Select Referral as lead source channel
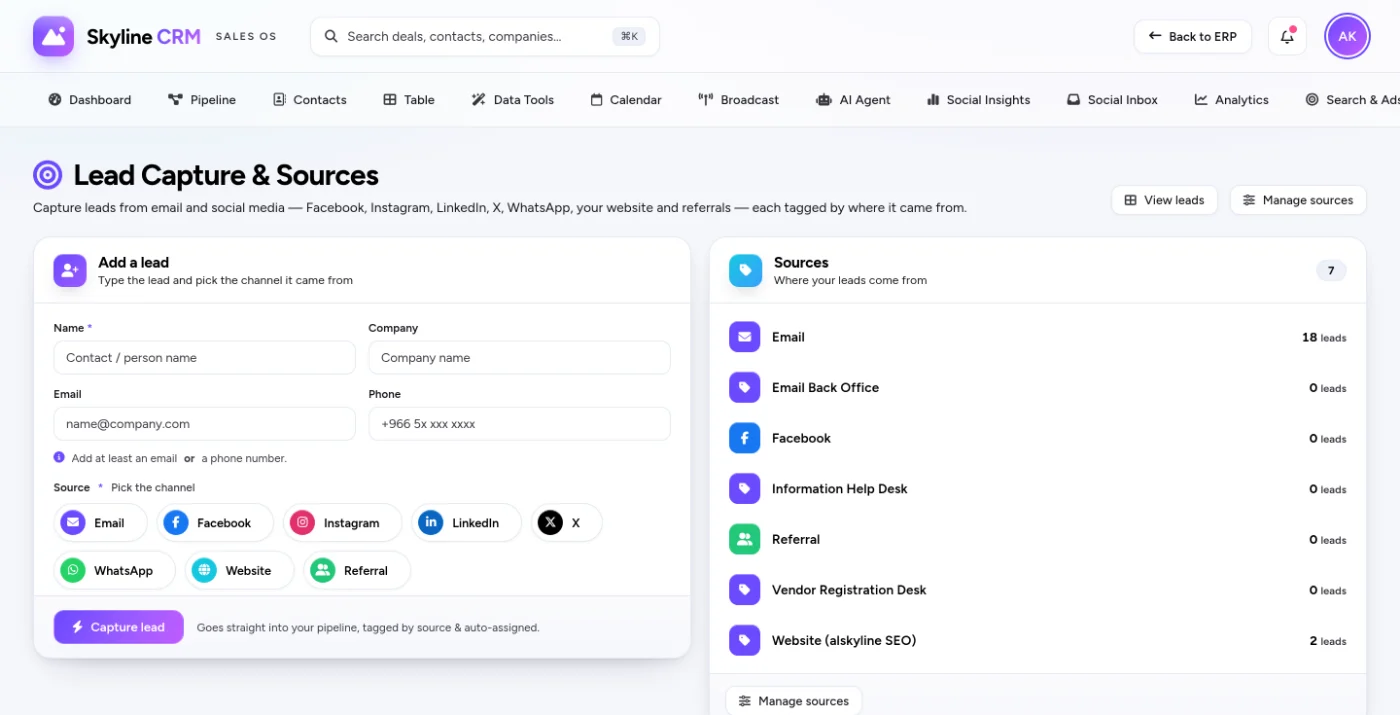 (x=357, y=570)
